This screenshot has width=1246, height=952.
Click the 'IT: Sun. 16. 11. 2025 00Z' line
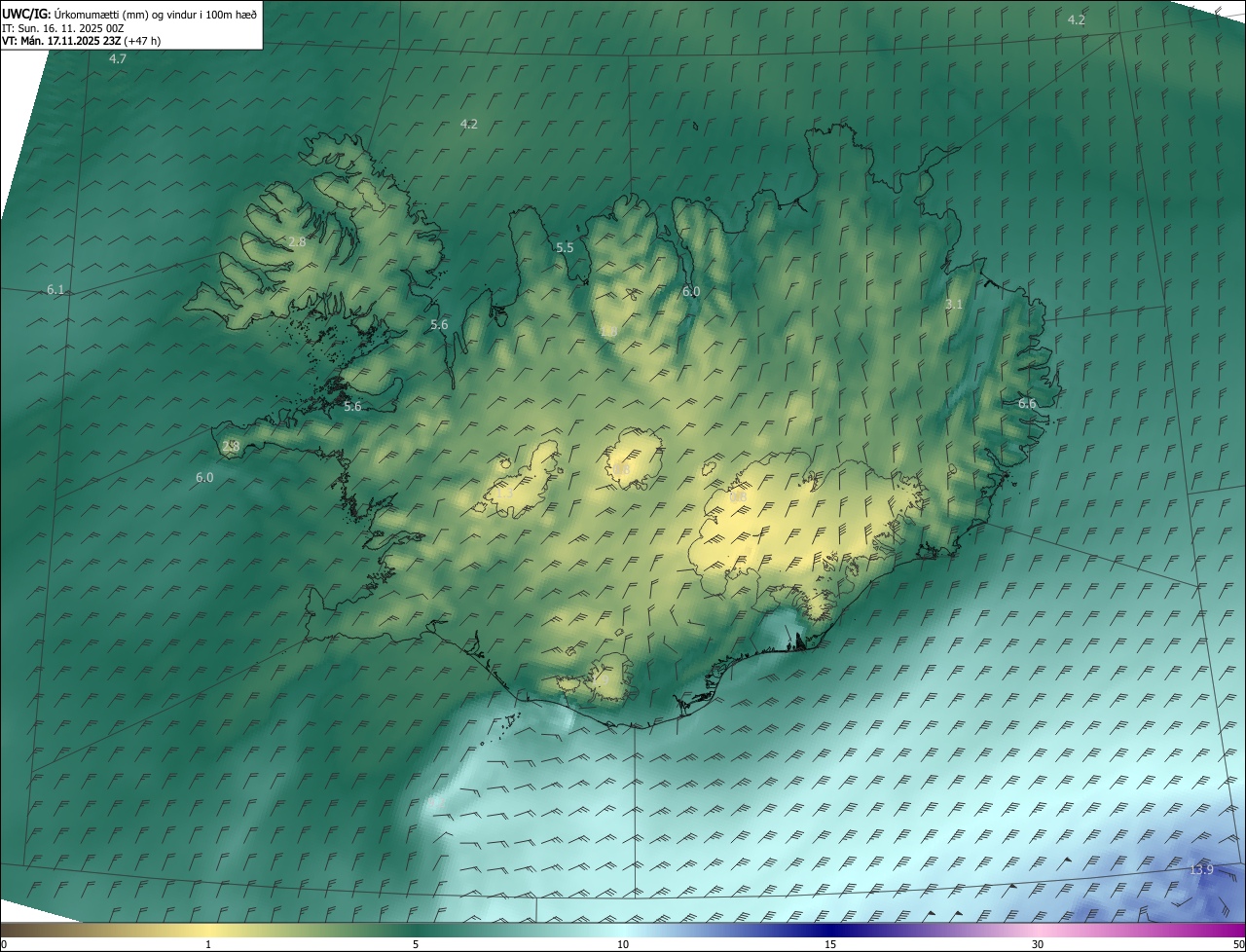click(62, 28)
